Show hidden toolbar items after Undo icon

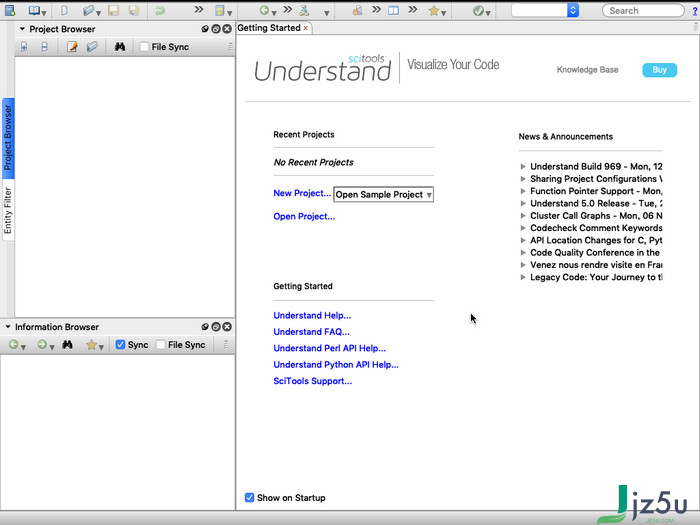[199, 9]
